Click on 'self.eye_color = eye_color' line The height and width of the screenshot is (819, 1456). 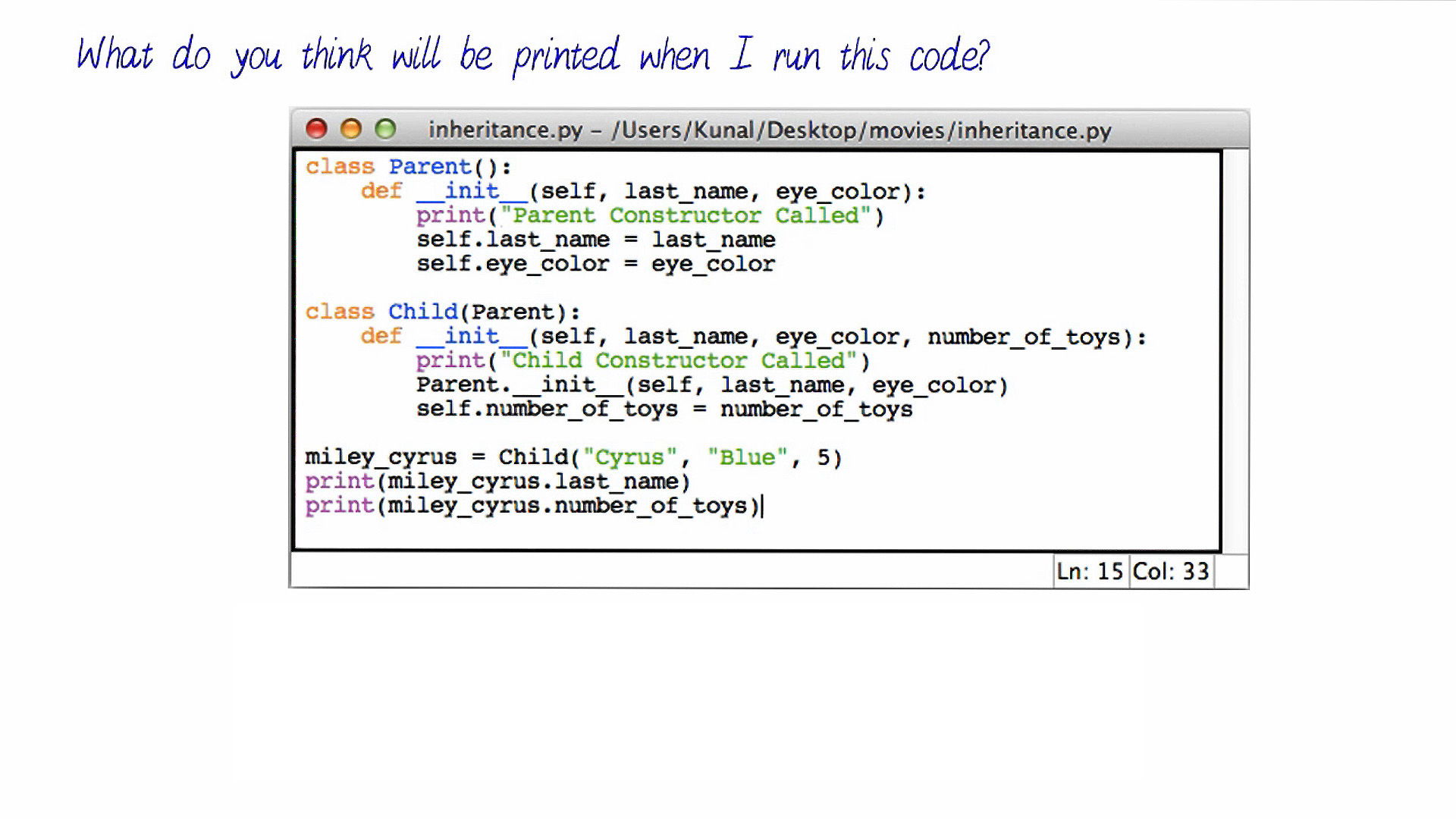tap(595, 264)
